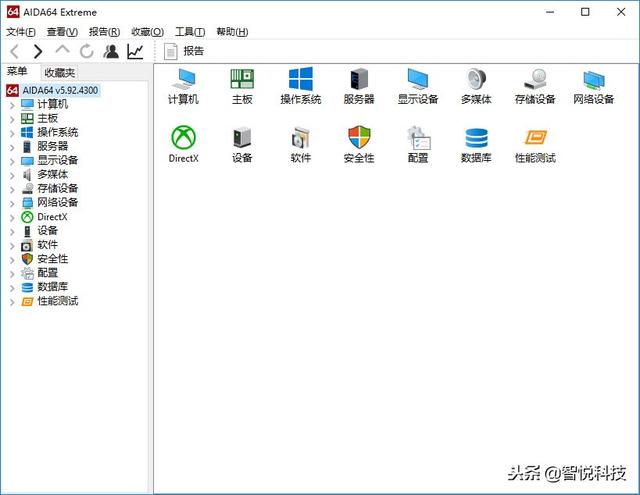Expand the 主板 tree node chevron

(12, 119)
